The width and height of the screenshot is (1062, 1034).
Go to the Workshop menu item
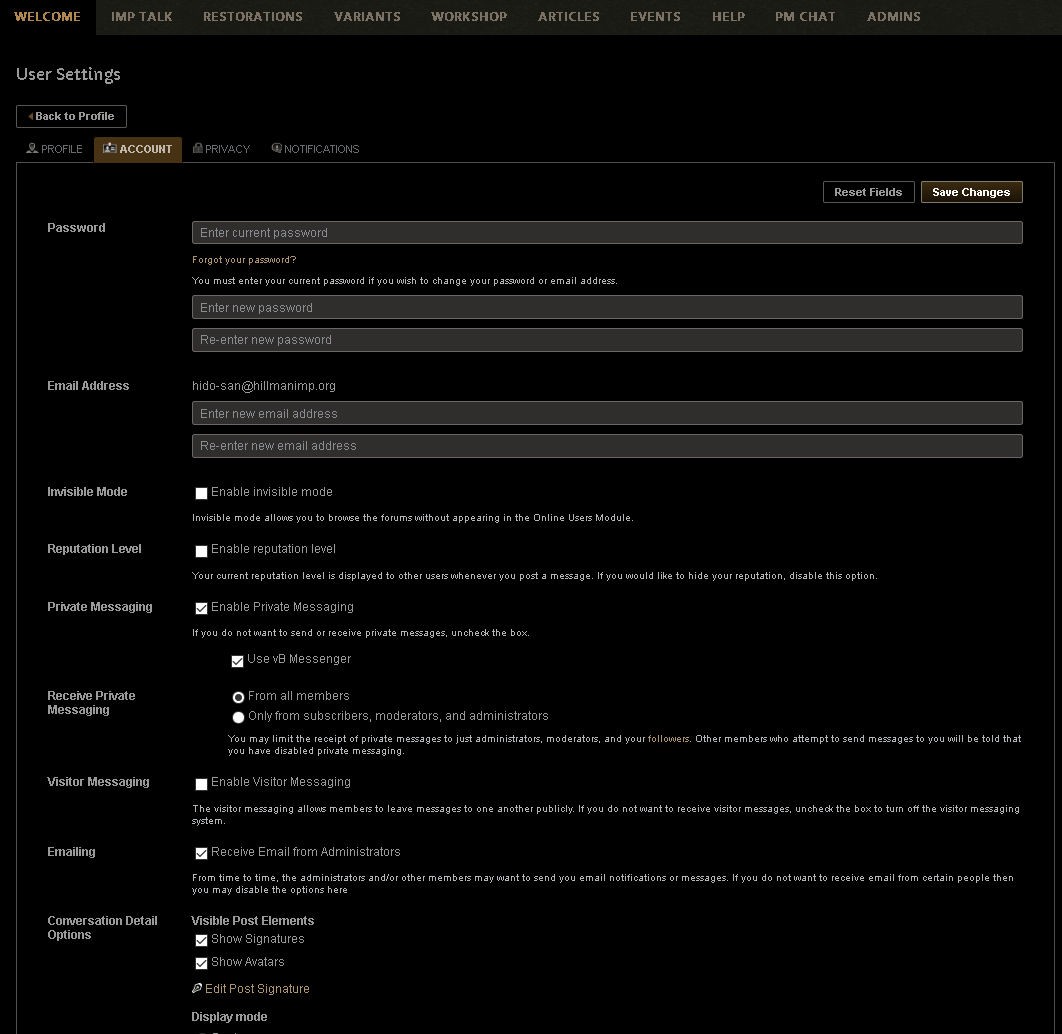point(468,17)
